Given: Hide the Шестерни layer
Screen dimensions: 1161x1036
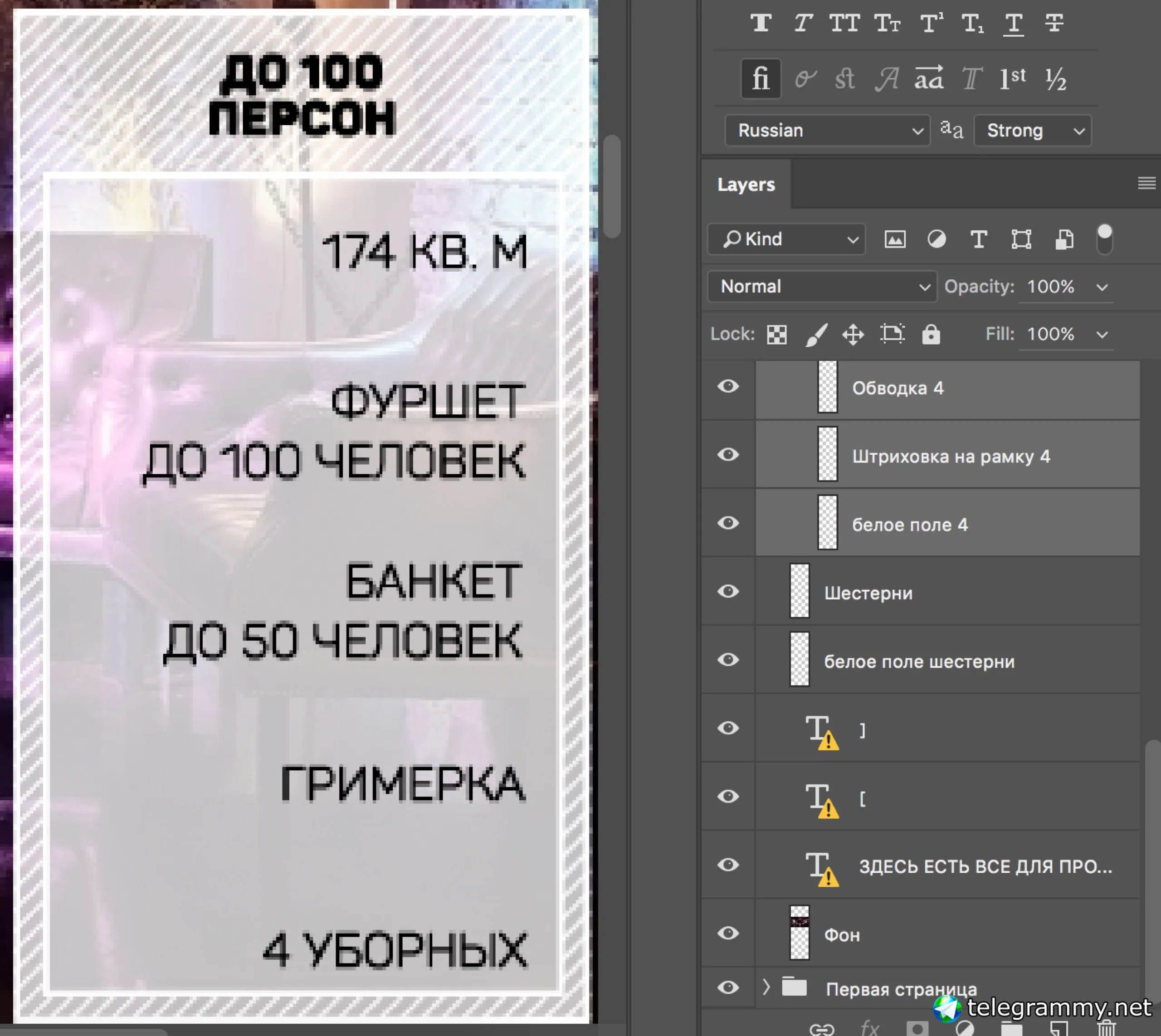Looking at the screenshot, I should (x=728, y=591).
